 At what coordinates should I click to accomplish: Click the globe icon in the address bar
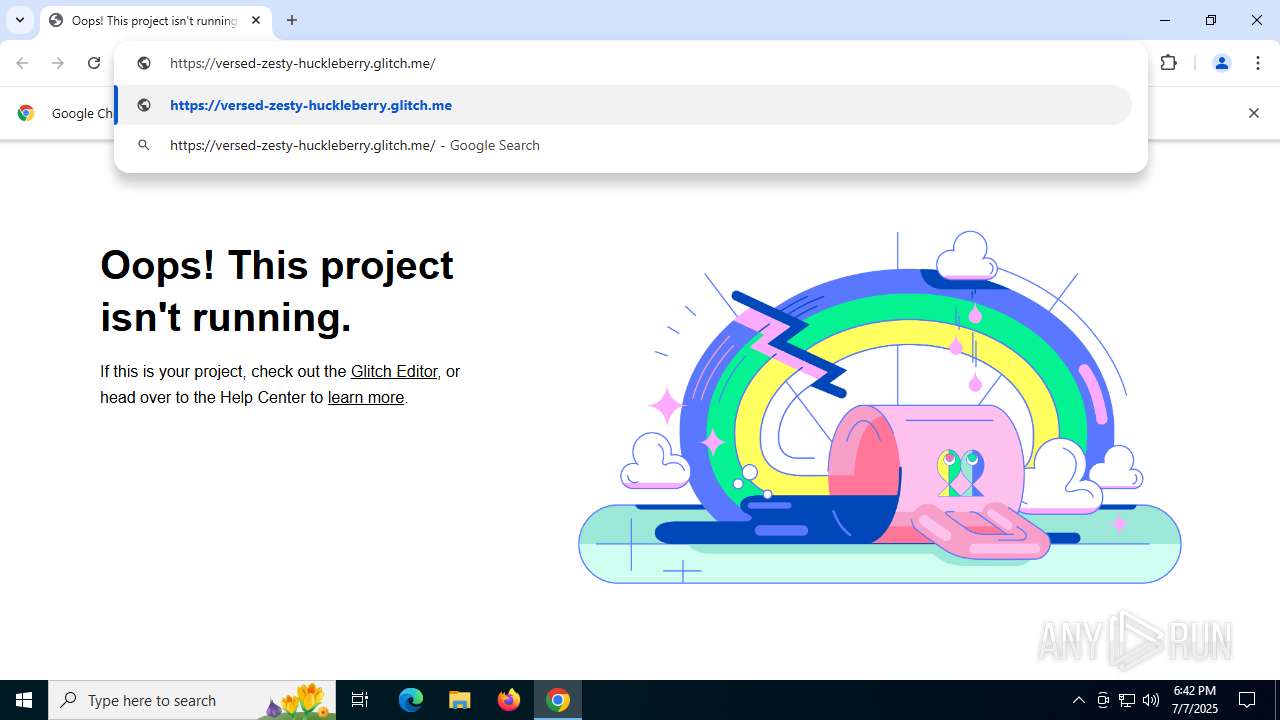tap(144, 63)
